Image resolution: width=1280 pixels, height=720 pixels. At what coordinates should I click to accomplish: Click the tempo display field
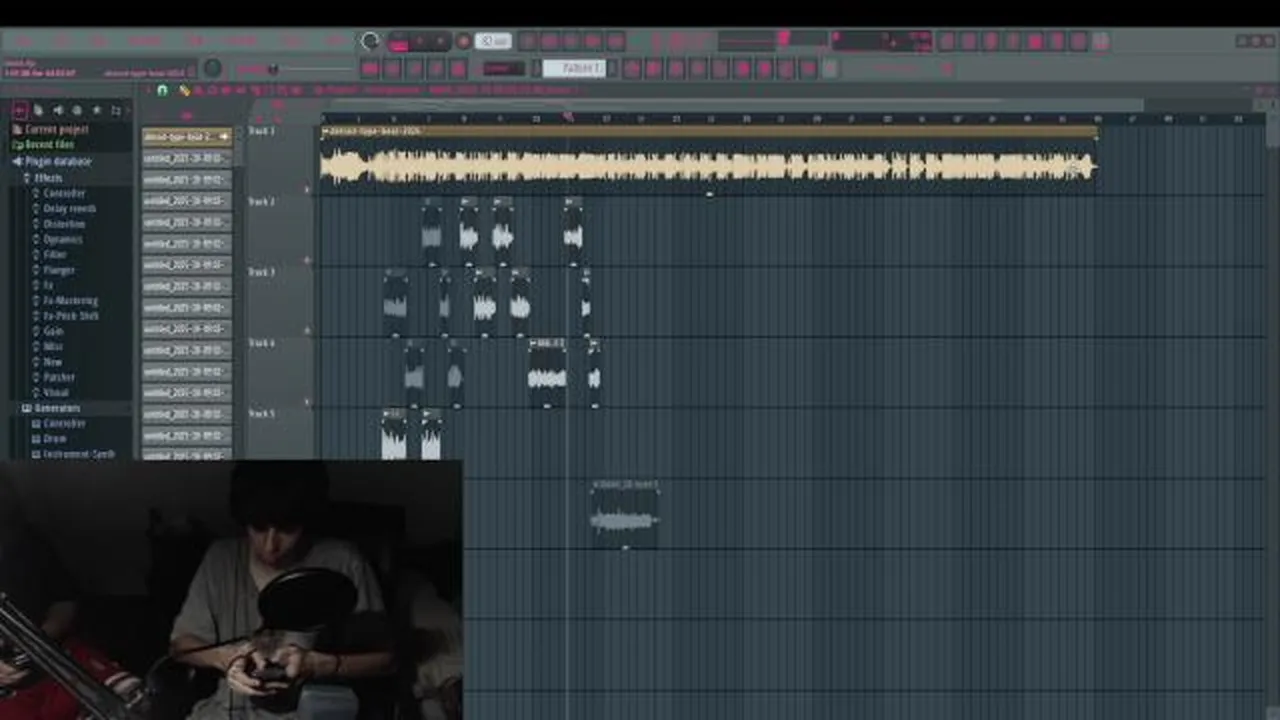495,41
